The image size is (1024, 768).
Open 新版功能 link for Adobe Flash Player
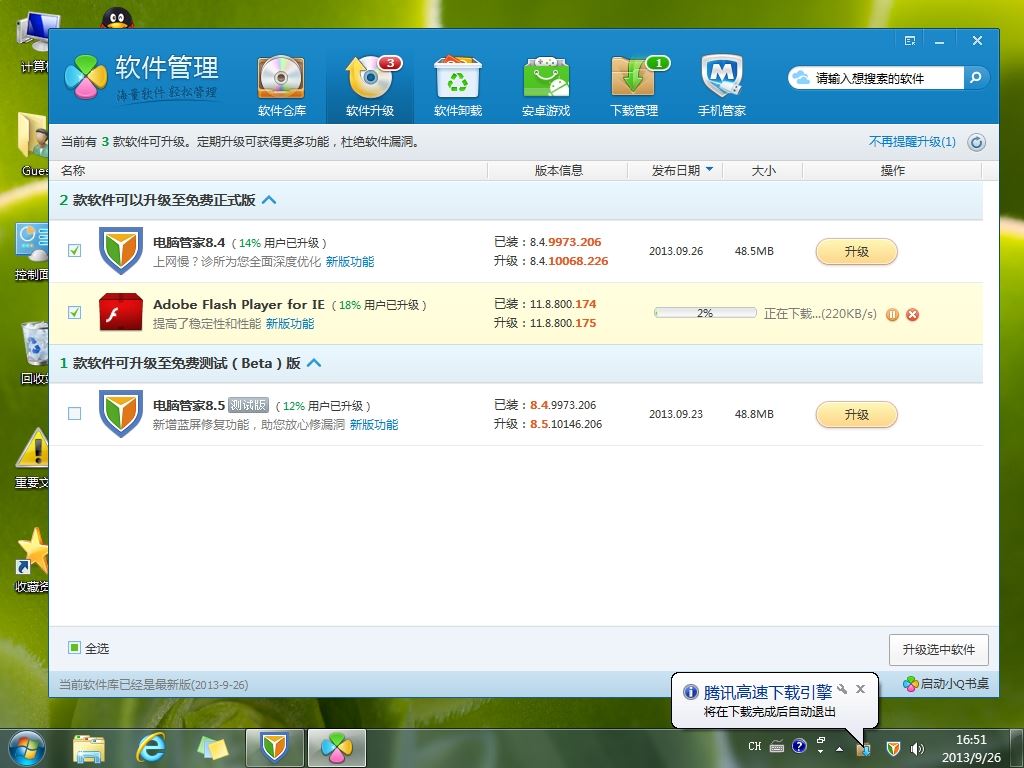pos(290,324)
